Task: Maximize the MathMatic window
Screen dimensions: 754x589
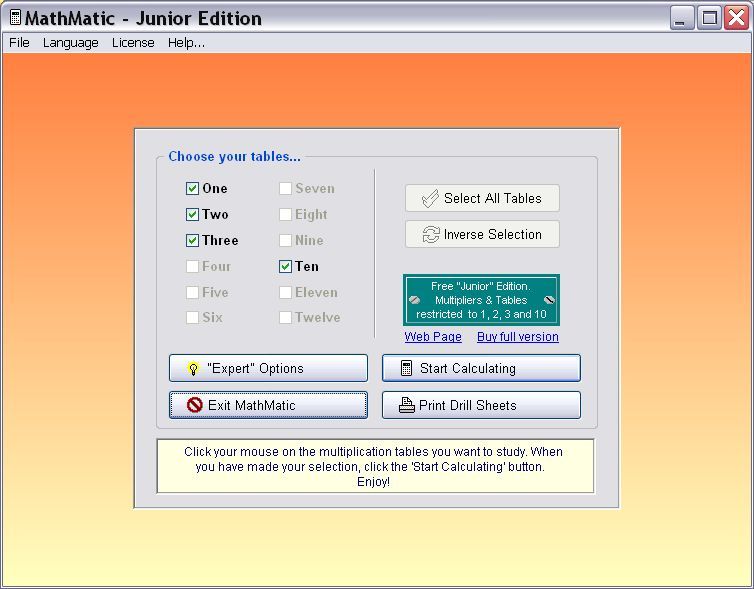Action: coord(709,18)
